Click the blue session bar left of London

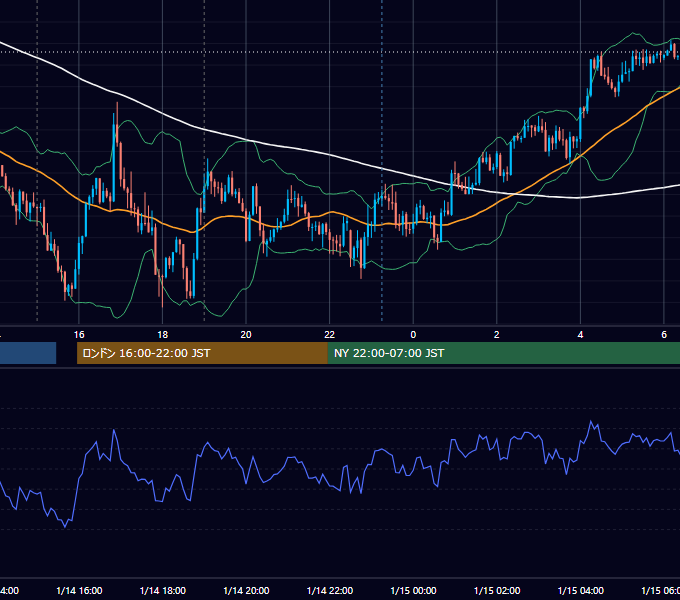click(28, 353)
